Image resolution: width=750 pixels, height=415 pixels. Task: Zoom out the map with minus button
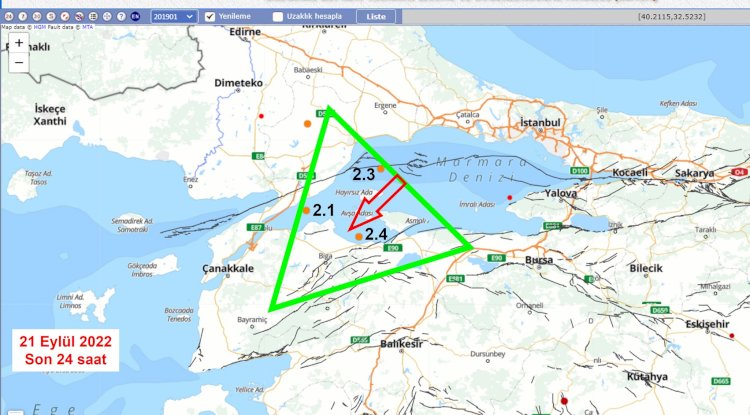tap(19, 63)
